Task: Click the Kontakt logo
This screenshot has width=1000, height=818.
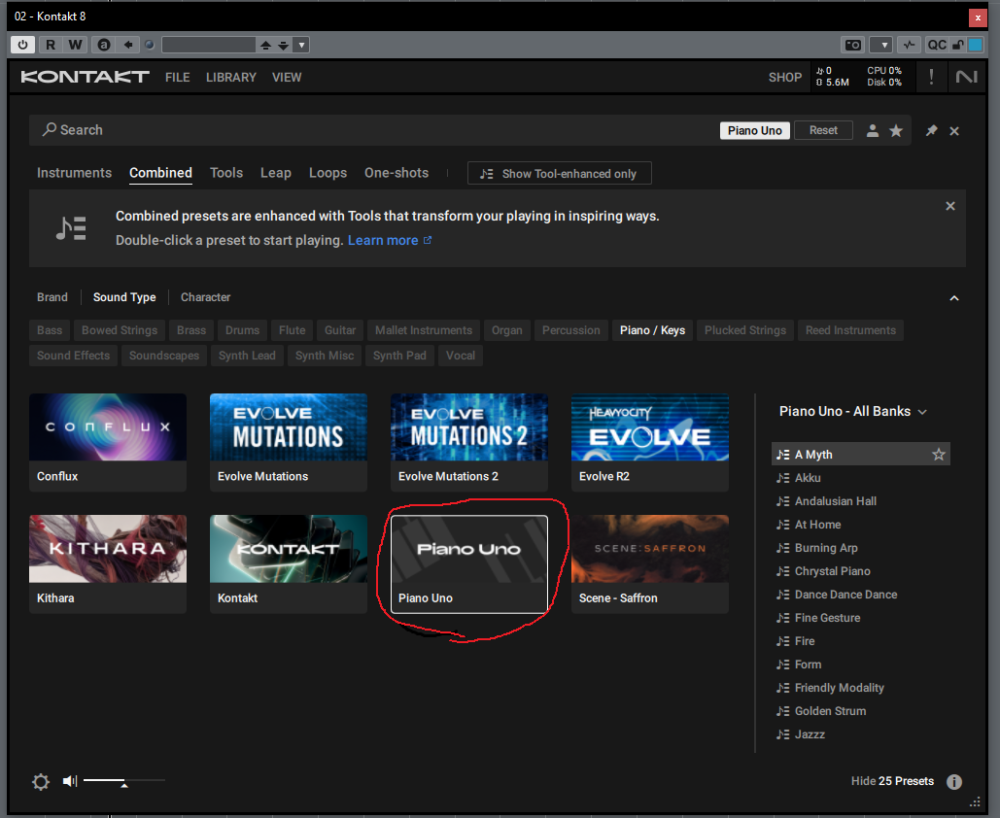Action: point(85,77)
